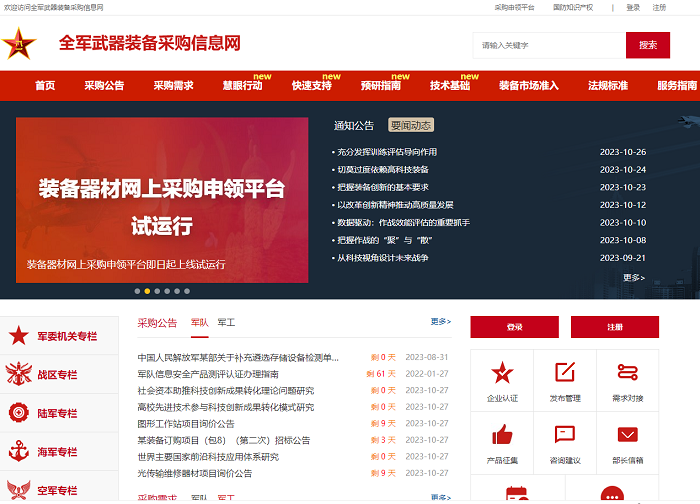Viewport: 700px width, 504px height.
Task: Open article 把握装备创新的基本要求
Action: (x=383, y=187)
